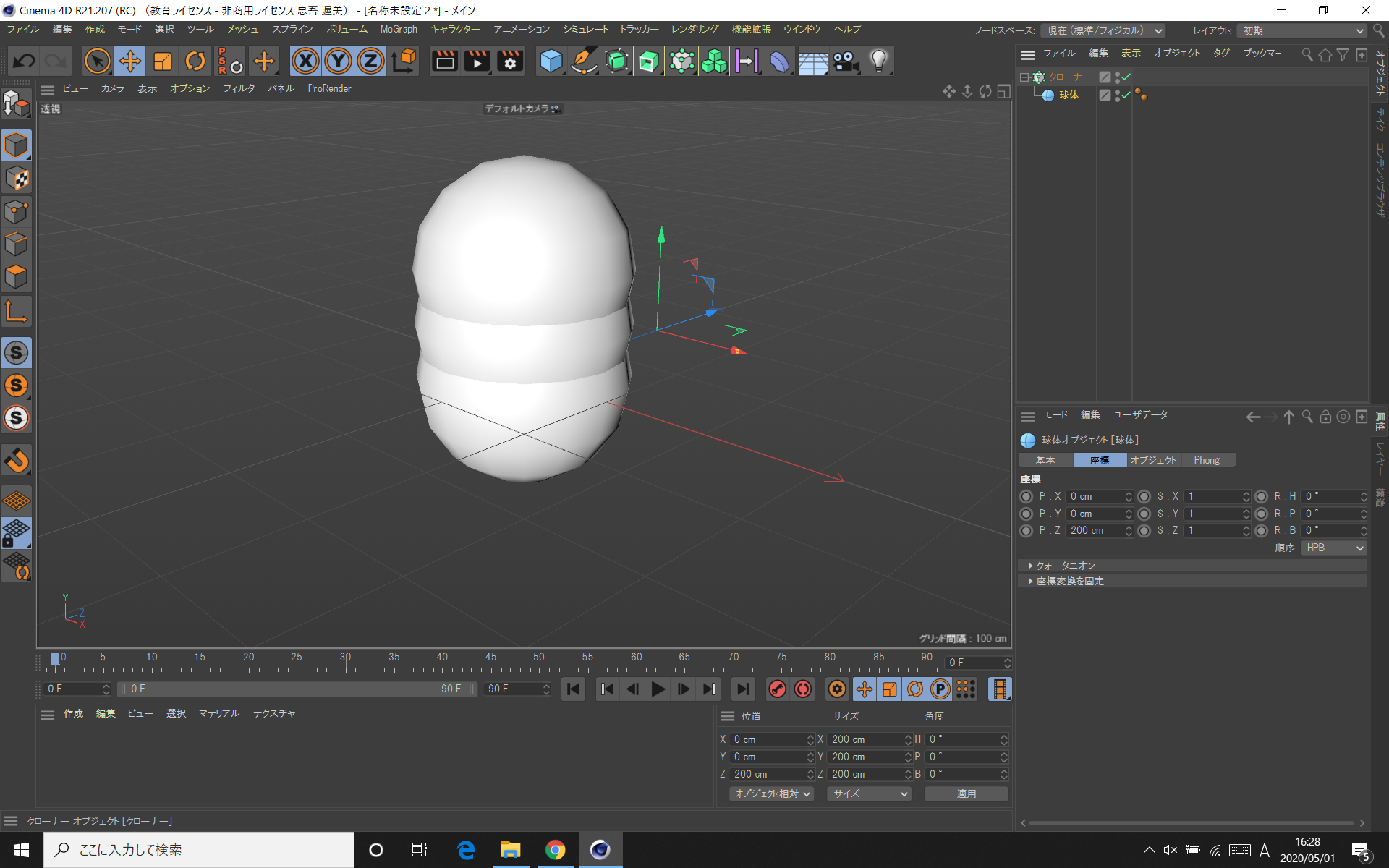
Task: Open the Spline Pen tool
Action: pos(584,61)
